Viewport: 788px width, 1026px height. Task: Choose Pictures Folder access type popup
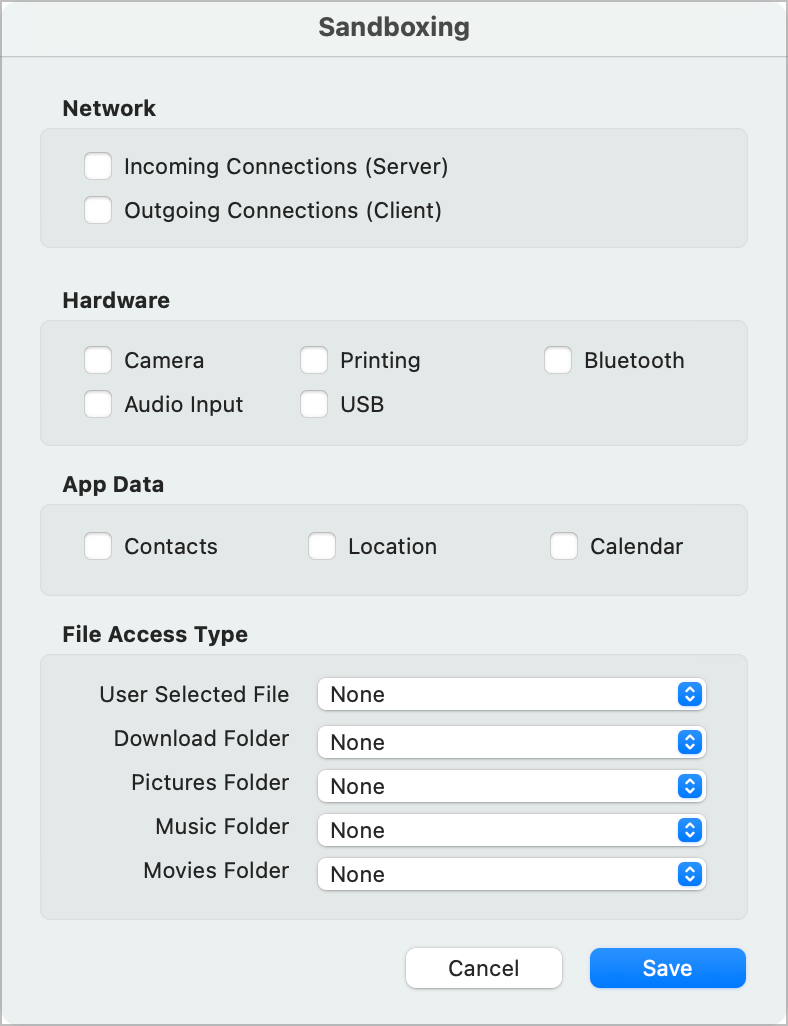(511, 786)
